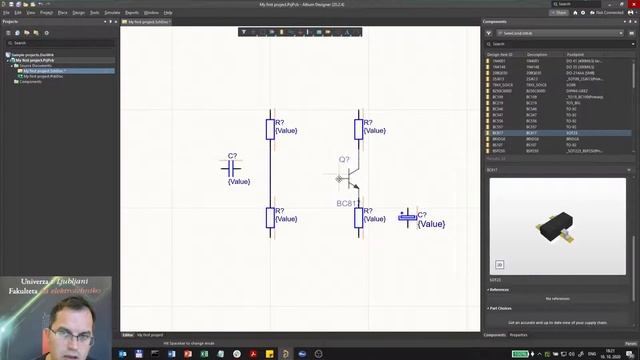Open Word from the Windows taskbar
This screenshot has width=640, height=360.
tap(171, 354)
